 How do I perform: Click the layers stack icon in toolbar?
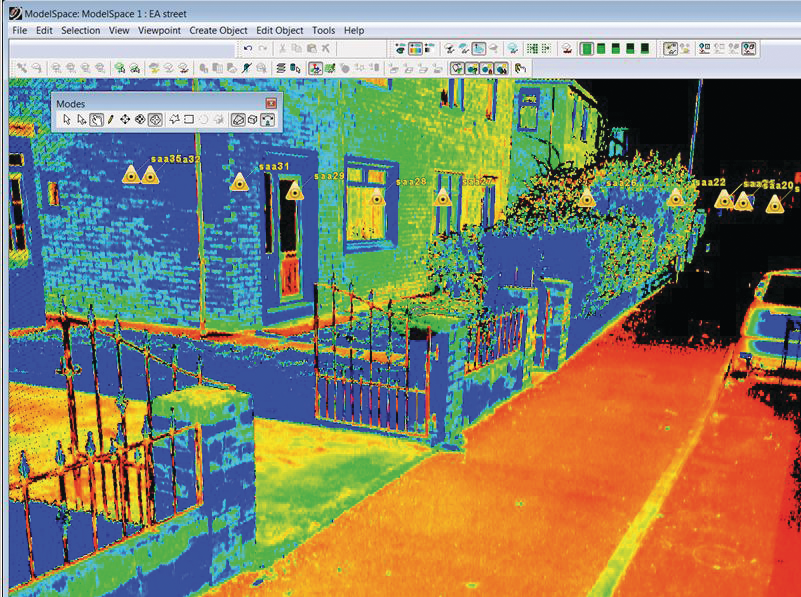tap(281, 68)
